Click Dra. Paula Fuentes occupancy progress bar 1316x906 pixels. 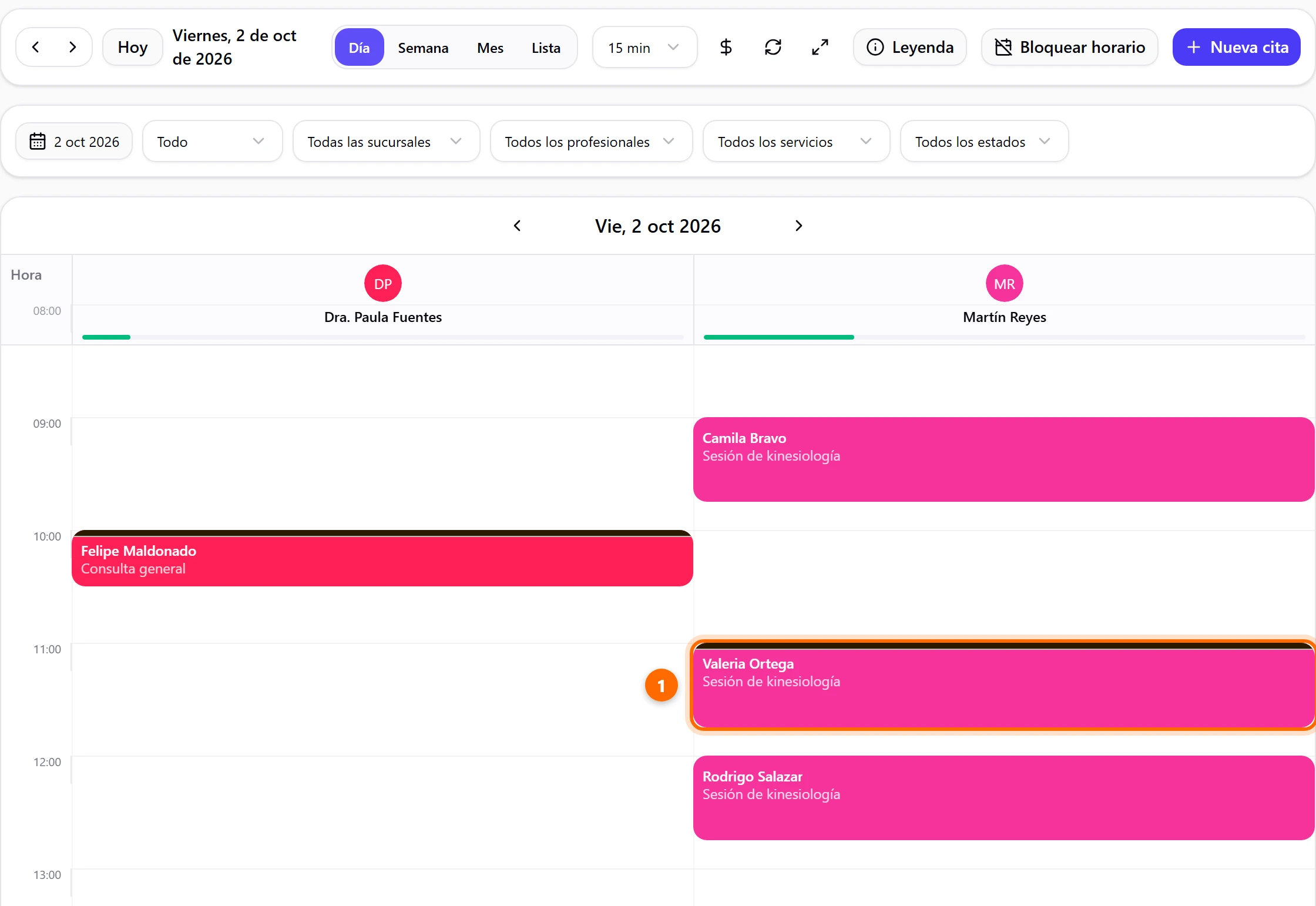click(x=383, y=337)
